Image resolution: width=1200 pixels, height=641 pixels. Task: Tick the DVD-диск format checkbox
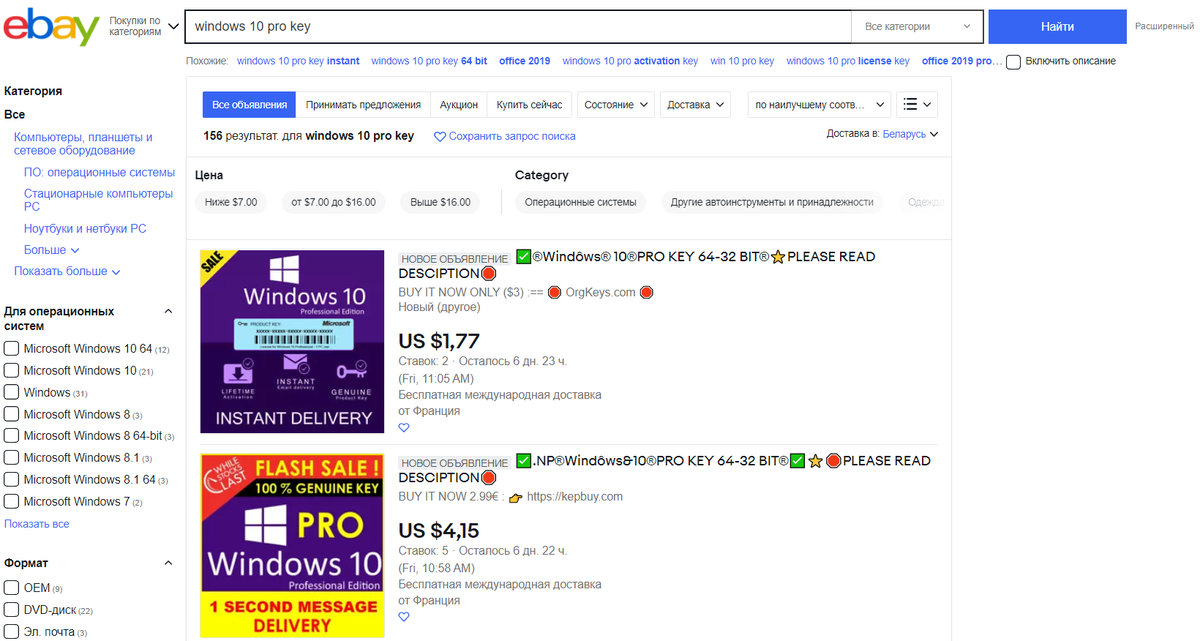(11, 610)
